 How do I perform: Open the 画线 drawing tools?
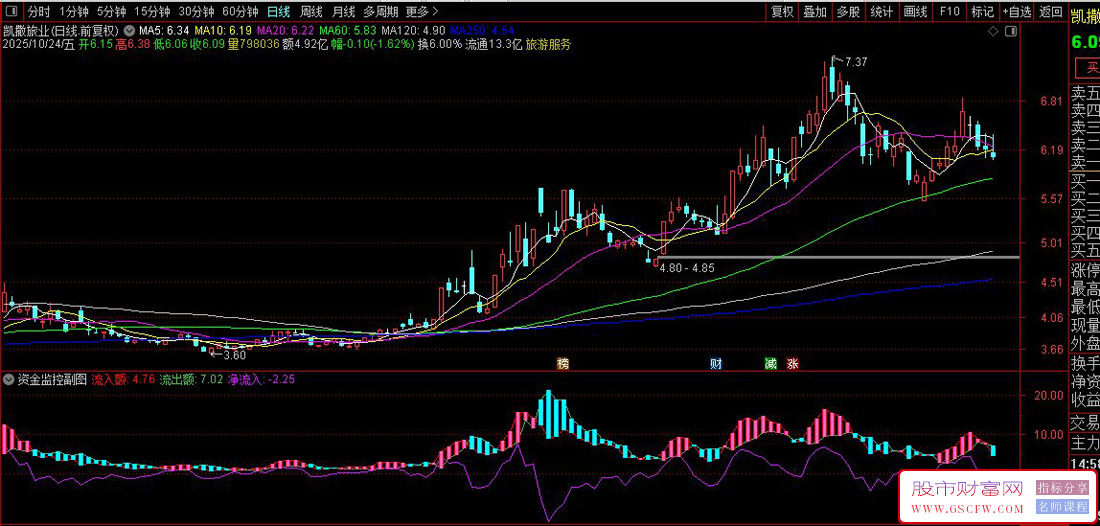[914, 12]
